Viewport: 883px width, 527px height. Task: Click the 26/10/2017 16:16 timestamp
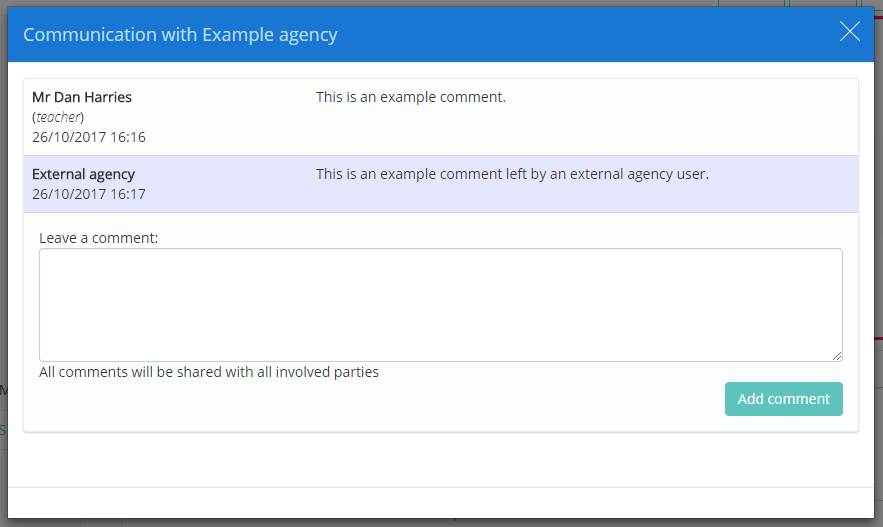89,137
